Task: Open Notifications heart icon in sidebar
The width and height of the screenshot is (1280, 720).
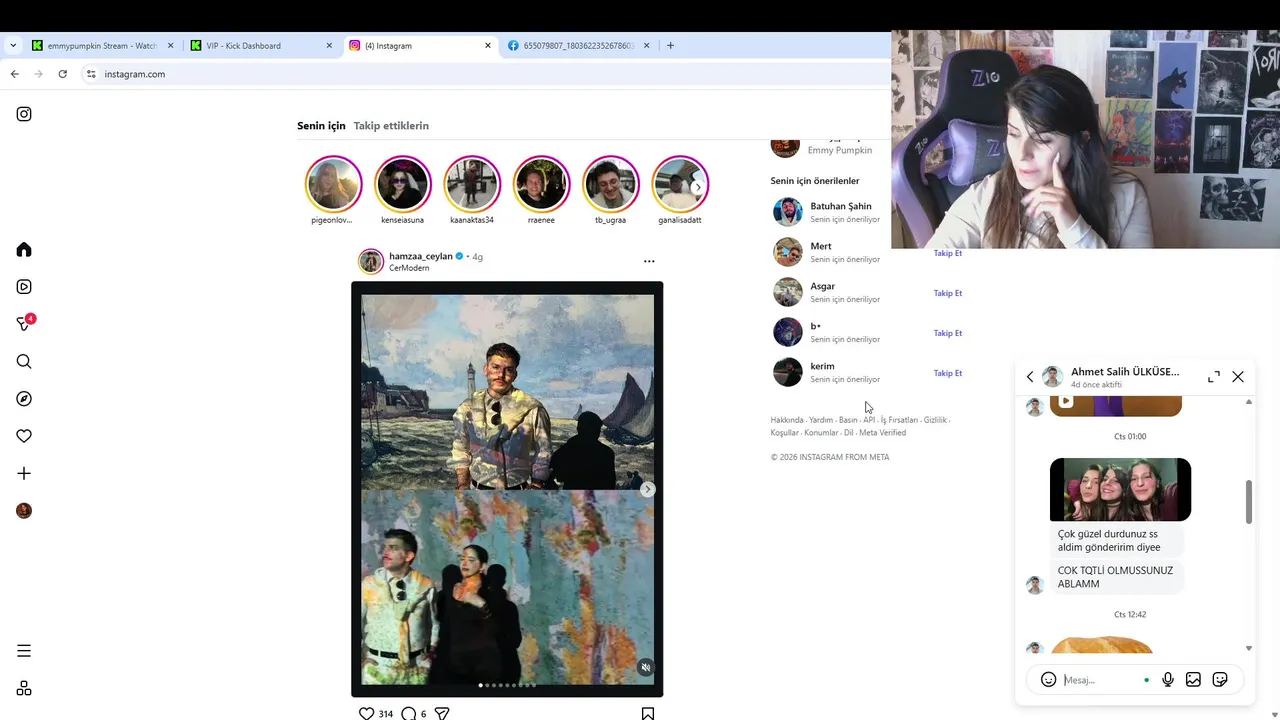Action: [x=24, y=436]
